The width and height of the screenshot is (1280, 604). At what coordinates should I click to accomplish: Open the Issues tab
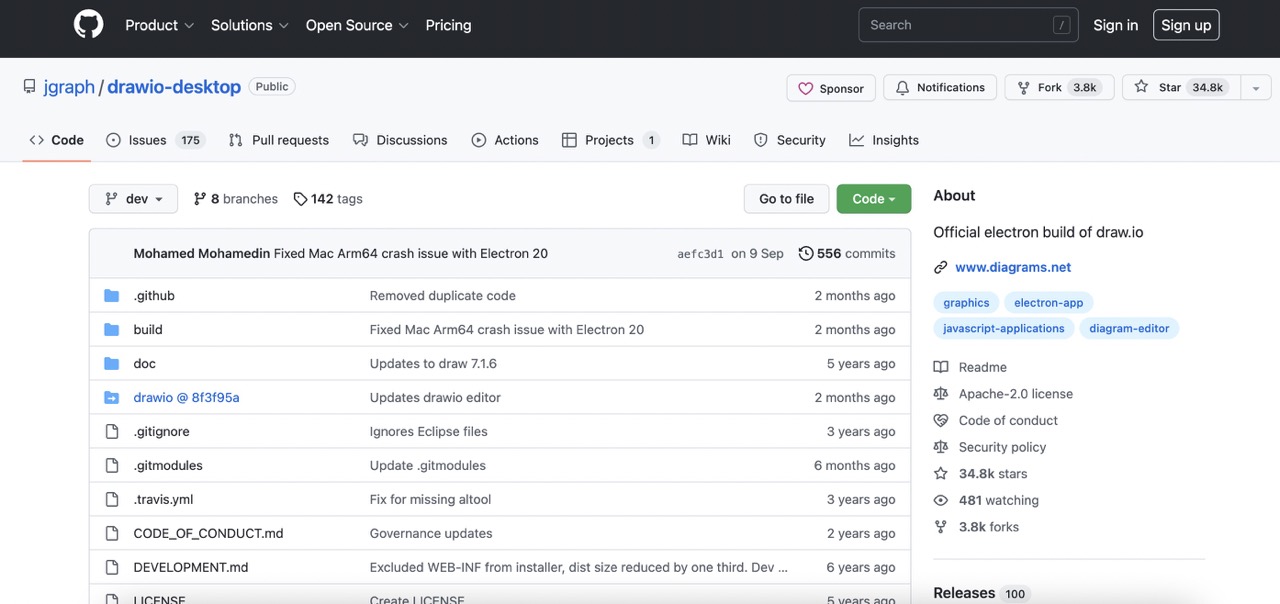click(x=155, y=140)
